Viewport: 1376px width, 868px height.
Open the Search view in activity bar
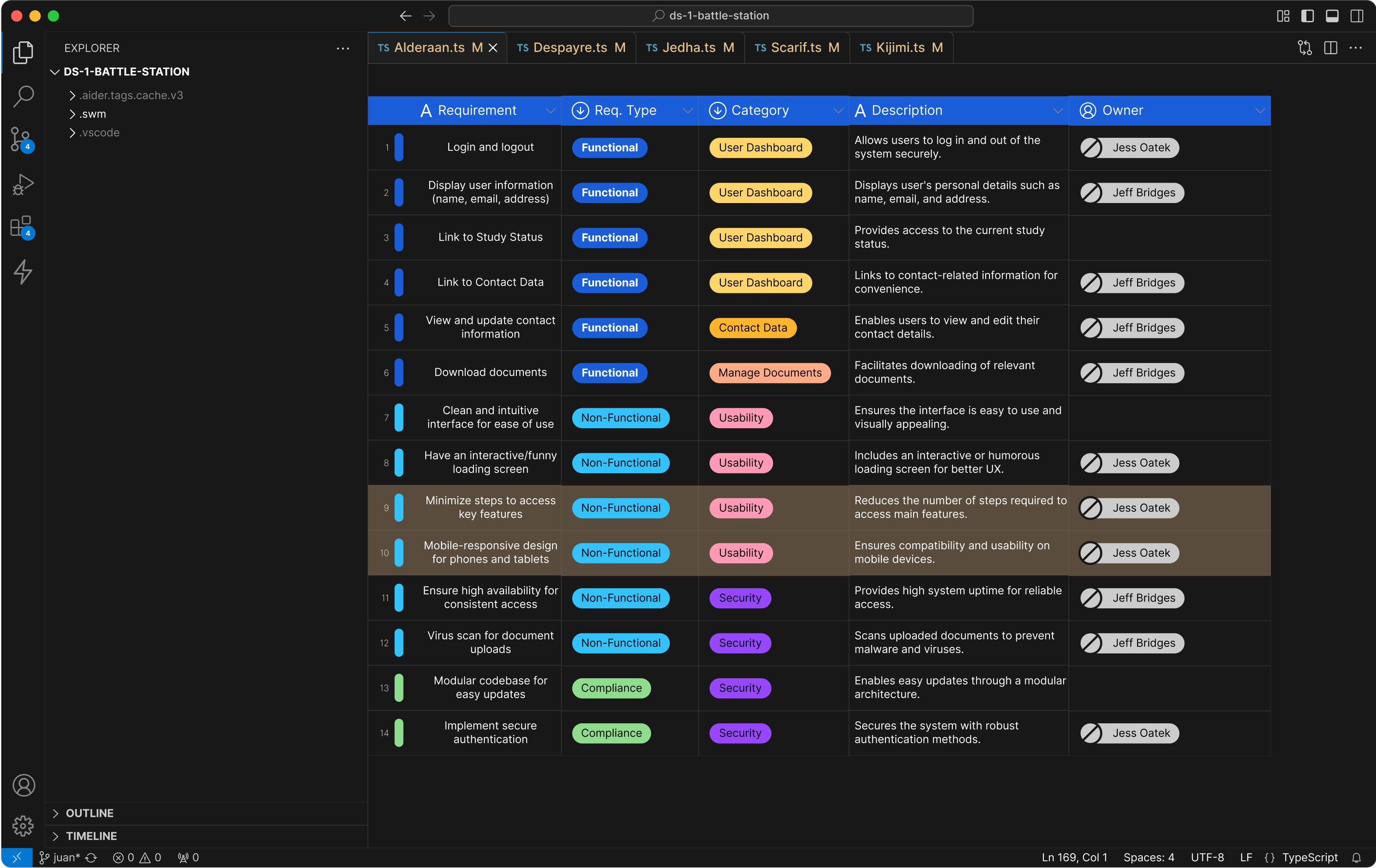[x=23, y=95]
